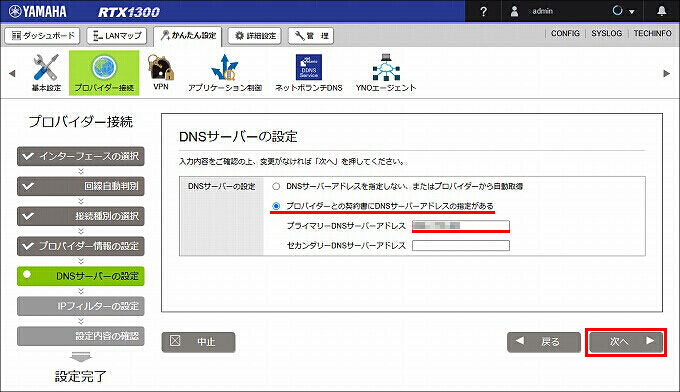The image size is (680, 392).
Task: Select radio for provider-specified DNS address
Action: point(276,206)
